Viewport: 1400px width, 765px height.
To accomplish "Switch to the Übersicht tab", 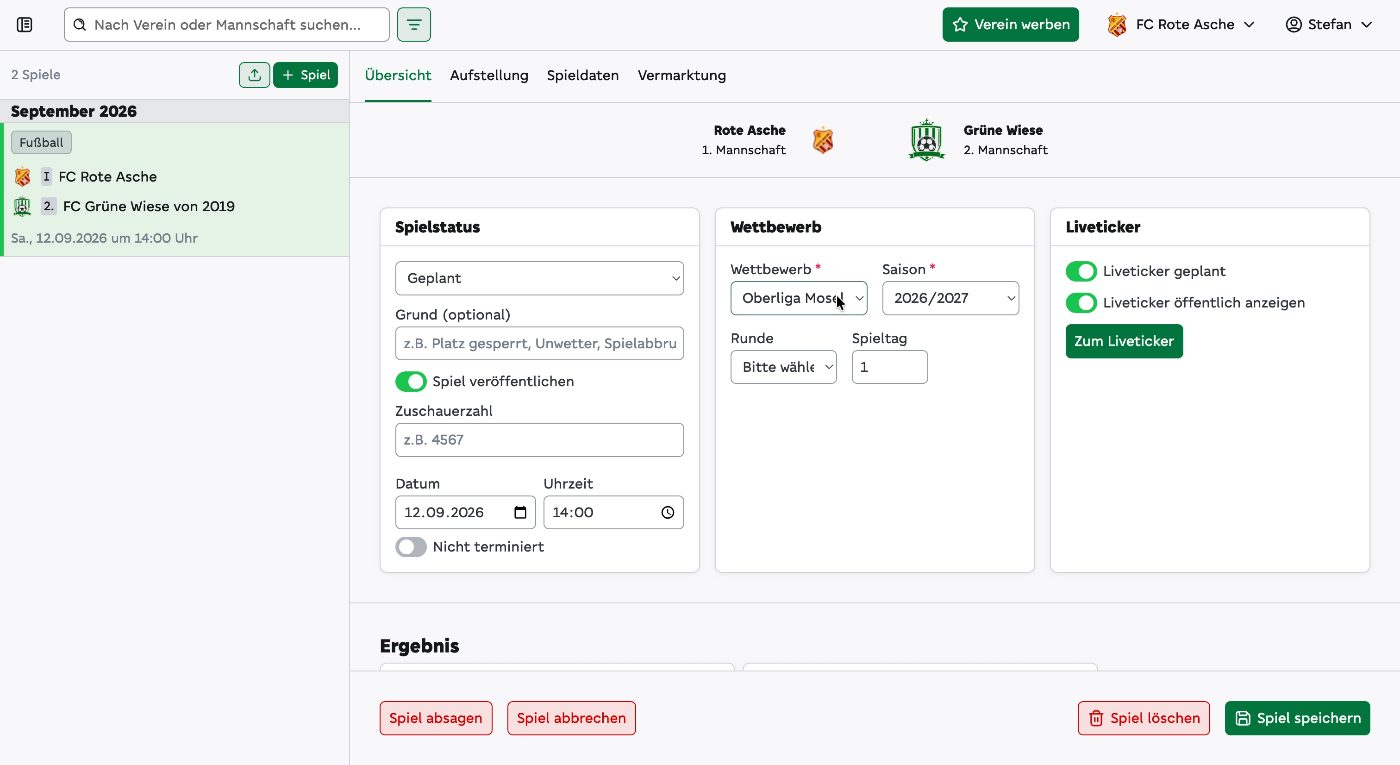I will (x=398, y=76).
